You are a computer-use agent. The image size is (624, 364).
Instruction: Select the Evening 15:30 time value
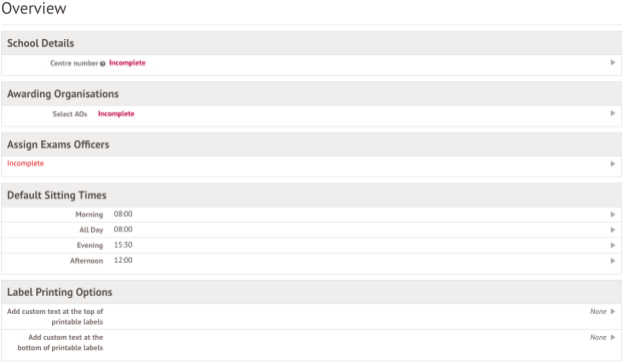click(x=123, y=245)
